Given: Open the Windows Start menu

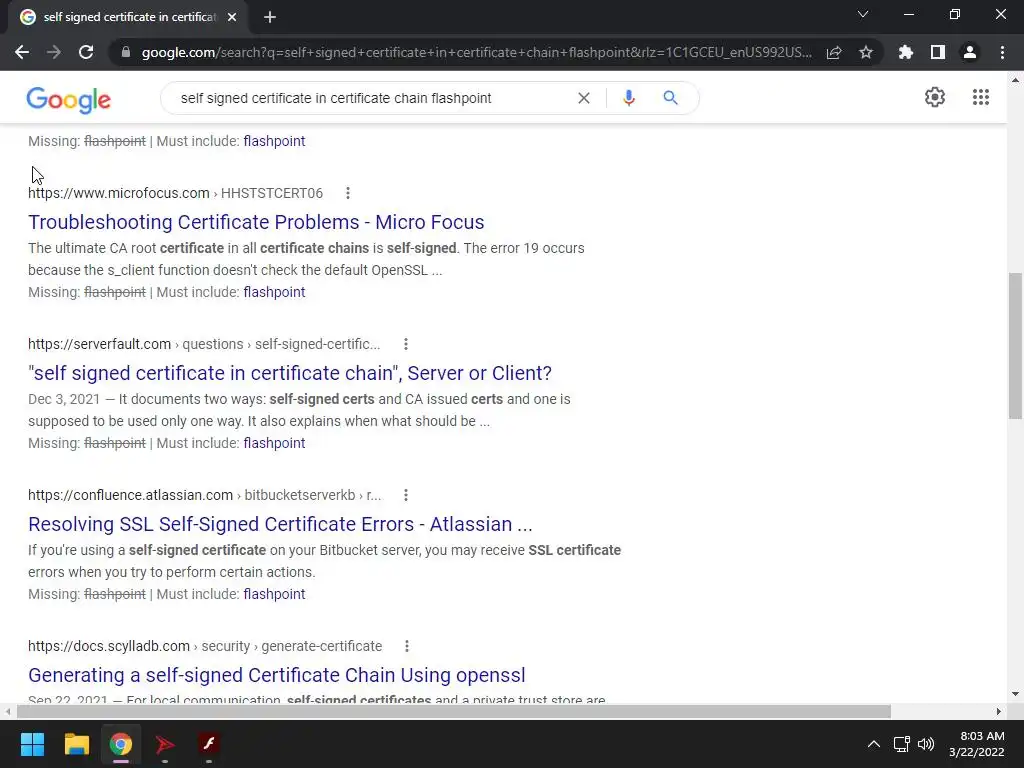Looking at the screenshot, I should (x=32, y=744).
